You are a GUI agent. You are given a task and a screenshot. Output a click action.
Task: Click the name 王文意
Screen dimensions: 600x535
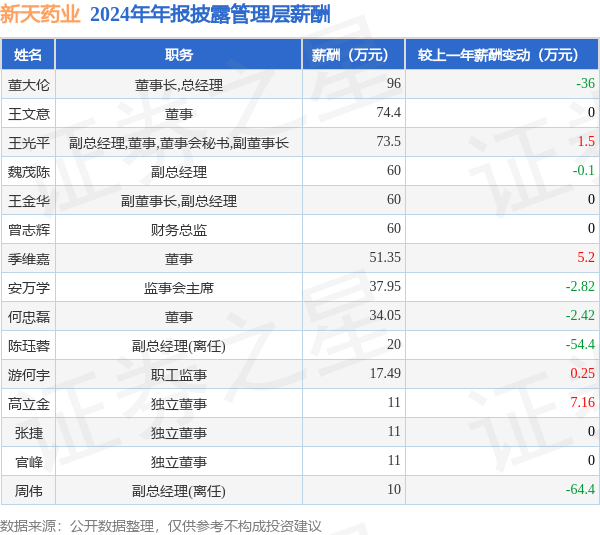tap(29, 114)
